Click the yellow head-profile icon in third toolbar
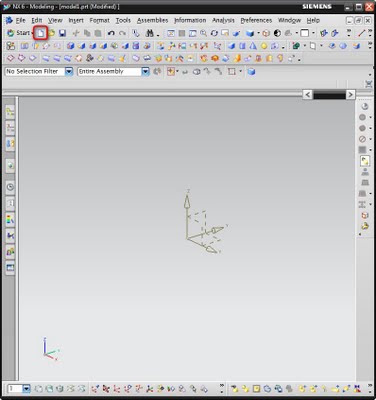Screen dimensions: 376x400 tap(280, 59)
